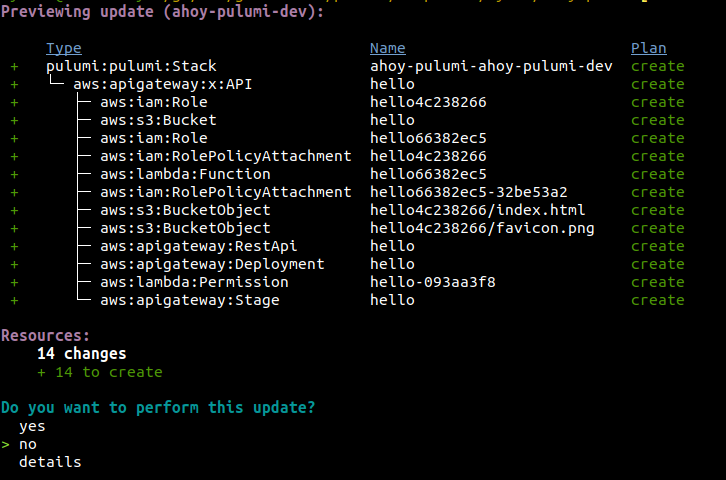Image resolution: width=726 pixels, height=480 pixels.
Task: Click the name hello66382ec5-32be53a2
Action: tap(469, 192)
